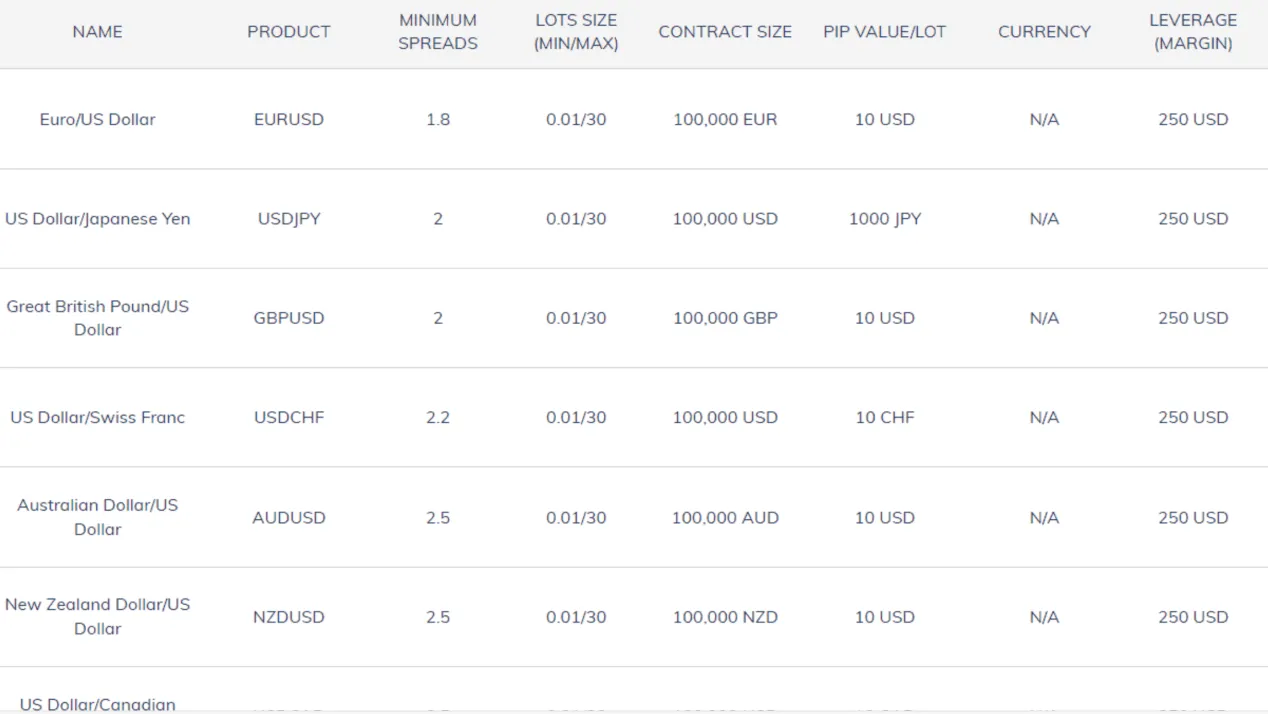Click the USDCHF product code

[x=289, y=417]
